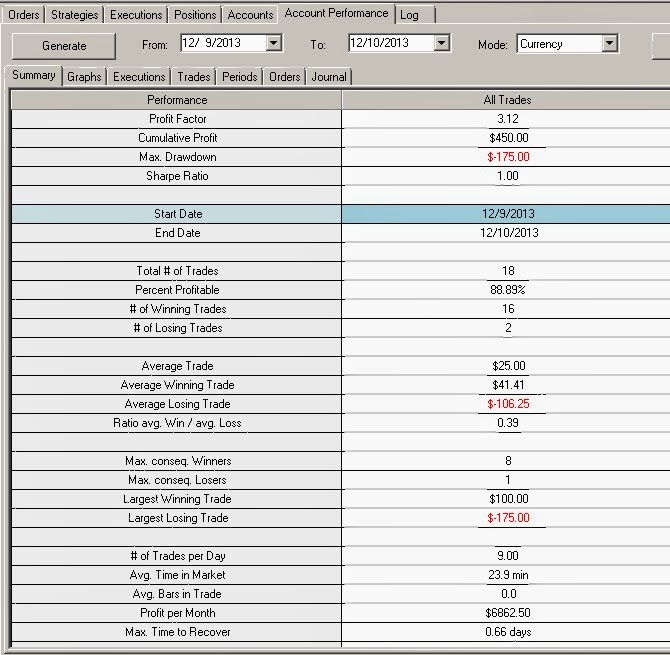The height and width of the screenshot is (655, 670).
Task: Click the Start Date value 12/9/2013
Action: pyautogui.click(x=508, y=214)
